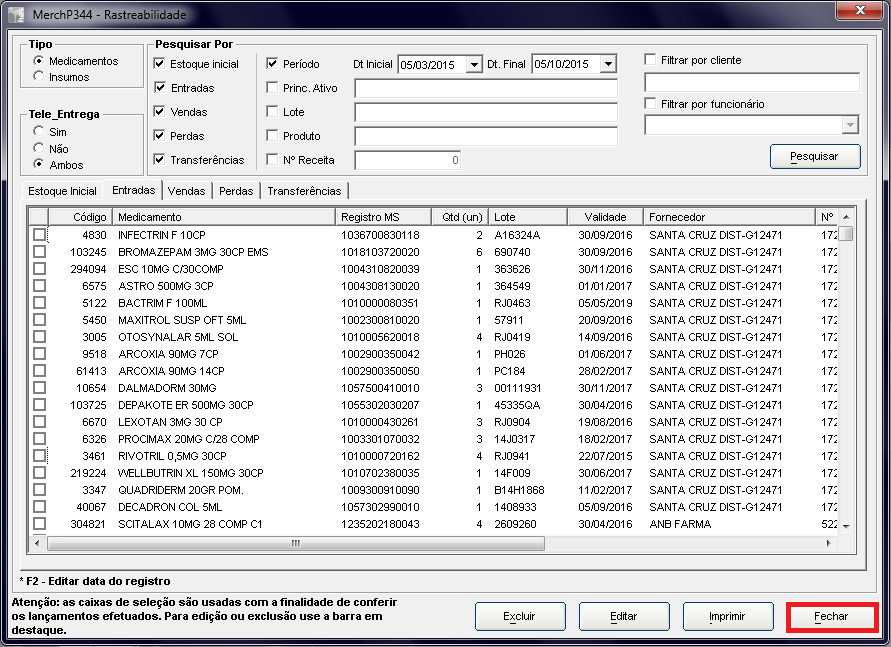Sort by the Validade column header
This screenshot has height=647, width=891.
(605, 217)
